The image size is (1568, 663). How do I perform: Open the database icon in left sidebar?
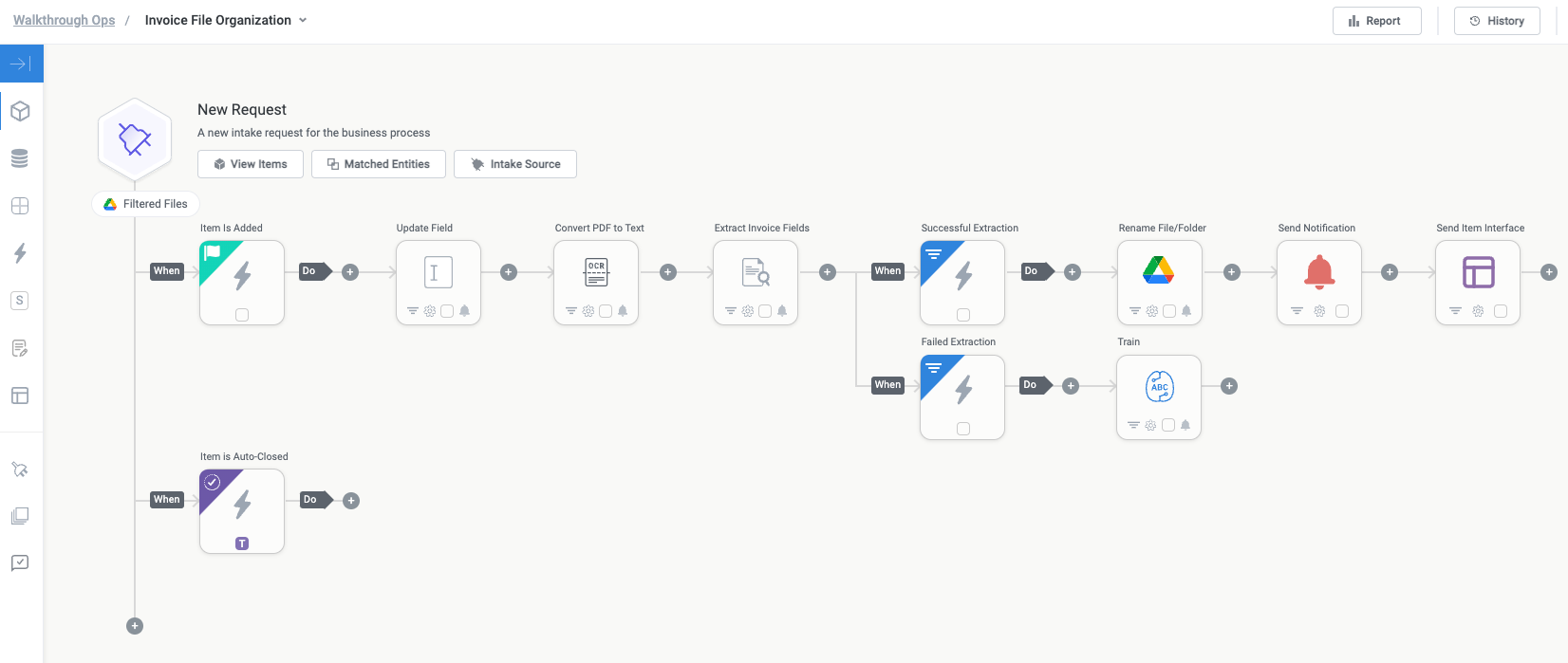20,158
